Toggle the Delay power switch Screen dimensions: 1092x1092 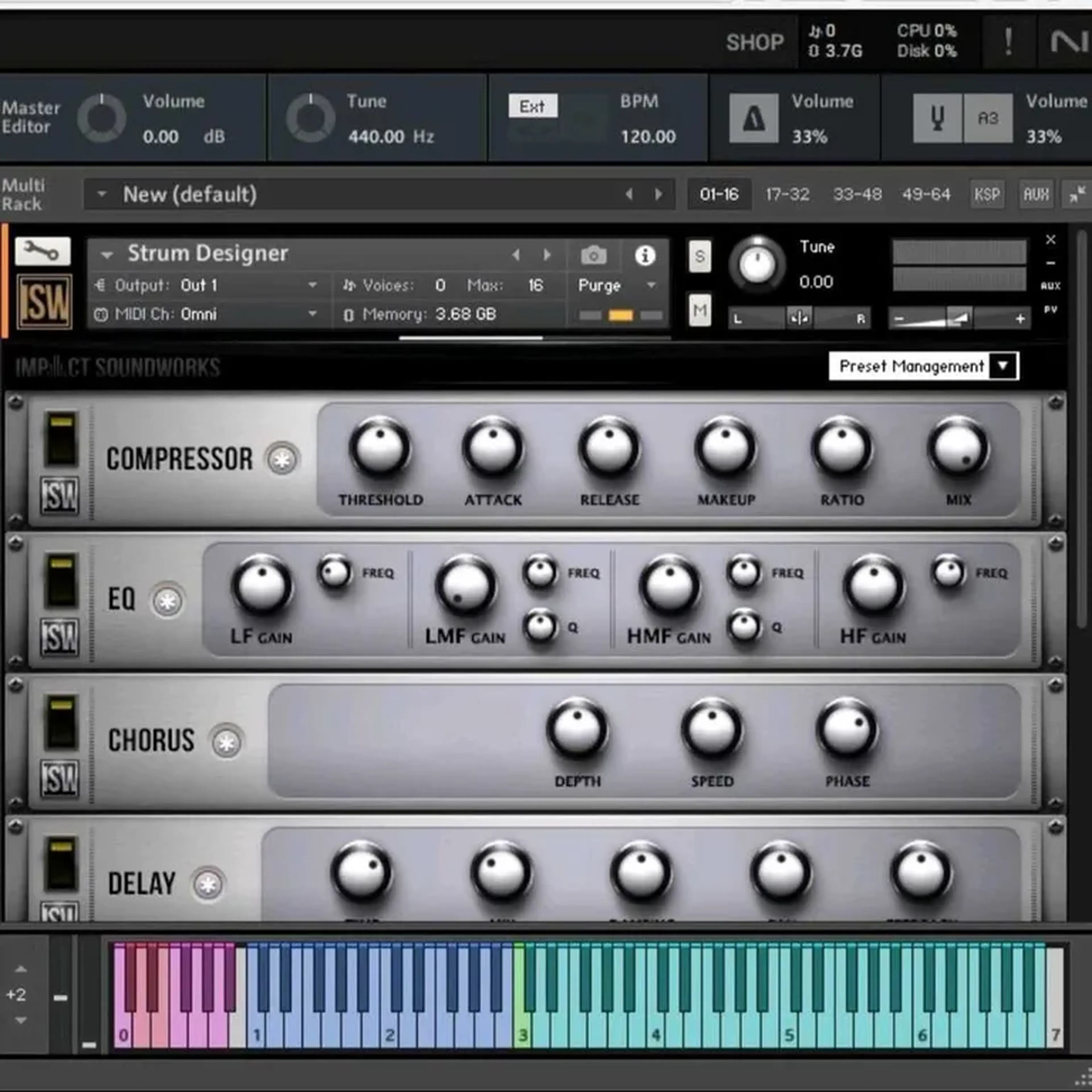61,864
